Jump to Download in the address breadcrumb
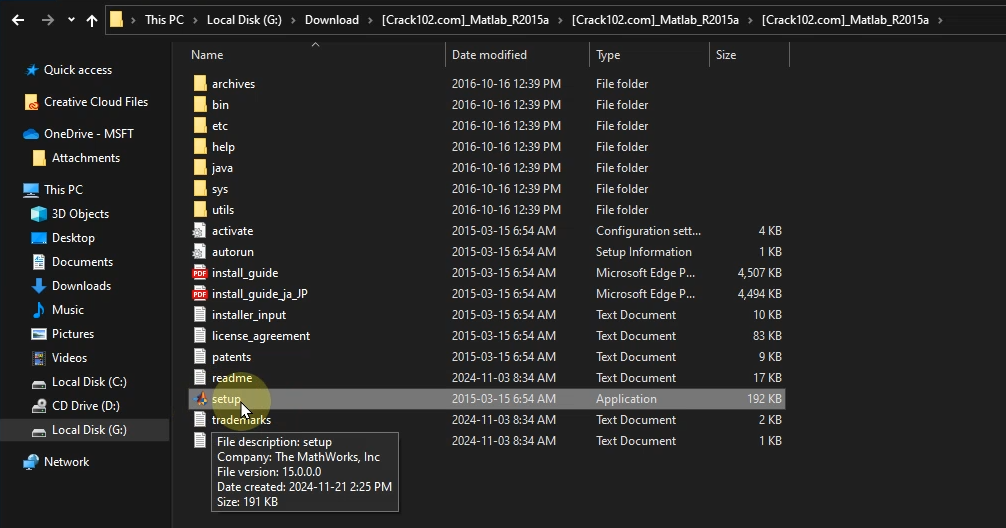 pos(331,20)
